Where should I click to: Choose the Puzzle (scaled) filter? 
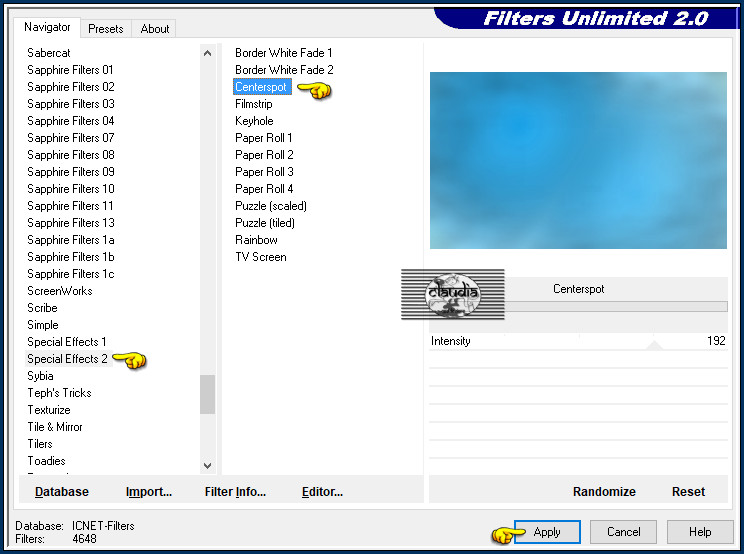(x=271, y=206)
